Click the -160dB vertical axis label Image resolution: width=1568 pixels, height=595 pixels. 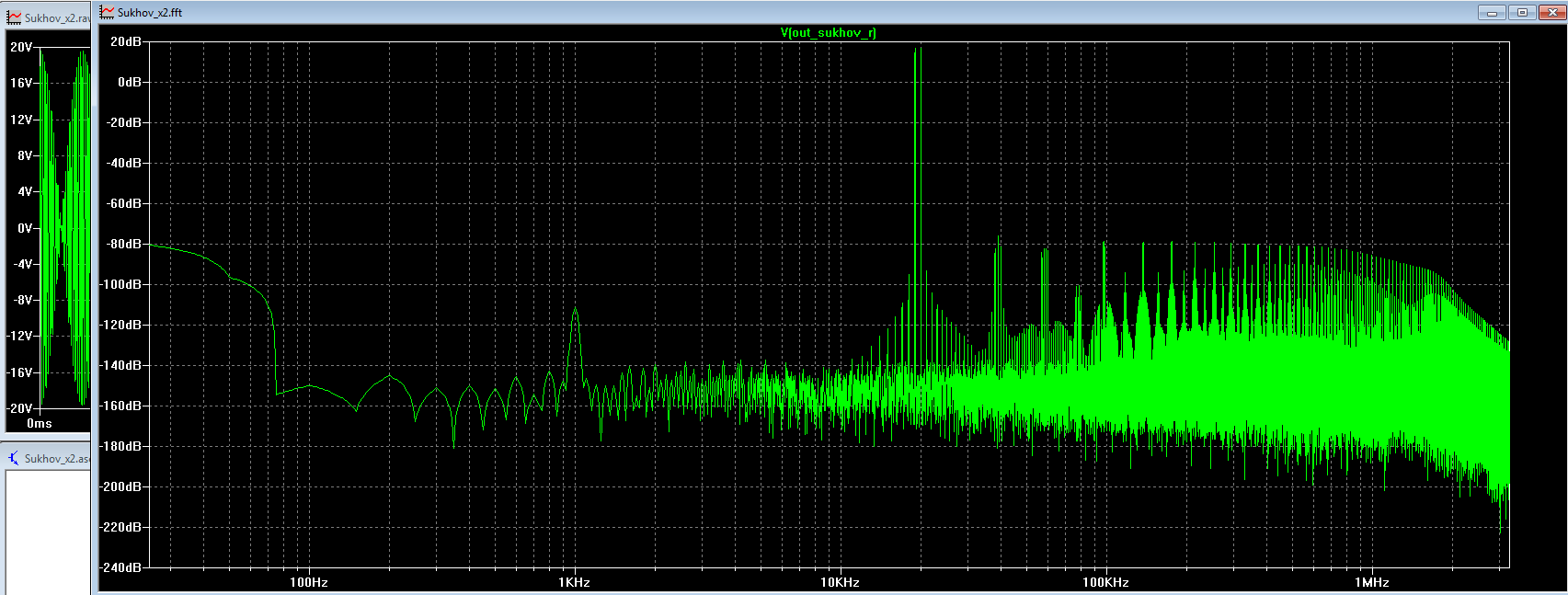click(x=120, y=406)
